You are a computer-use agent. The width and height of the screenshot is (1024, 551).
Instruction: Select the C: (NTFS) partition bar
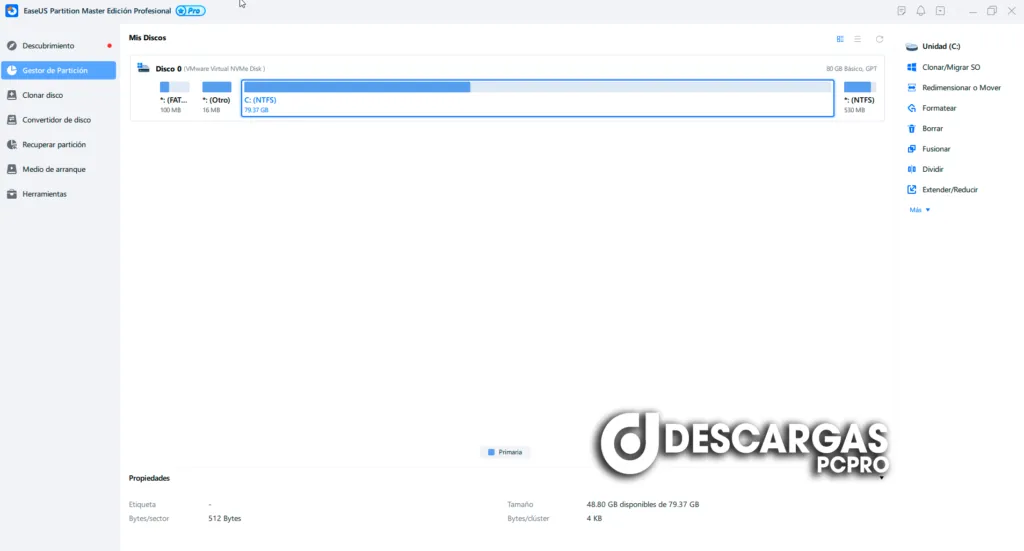537,98
